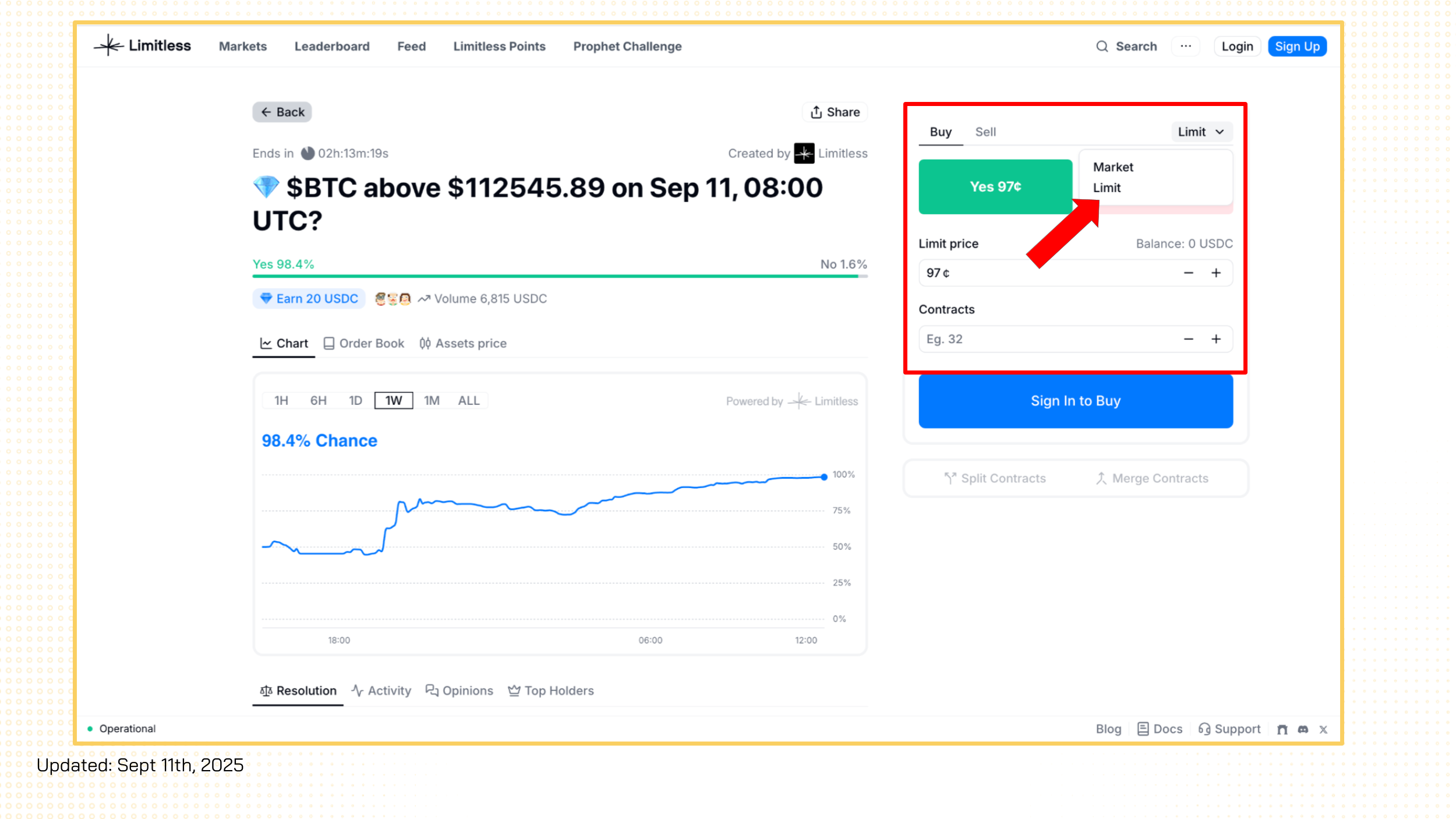Click the countdown timer pie icon
This screenshot has width=1456, height=819.
(x=308, y=153)
